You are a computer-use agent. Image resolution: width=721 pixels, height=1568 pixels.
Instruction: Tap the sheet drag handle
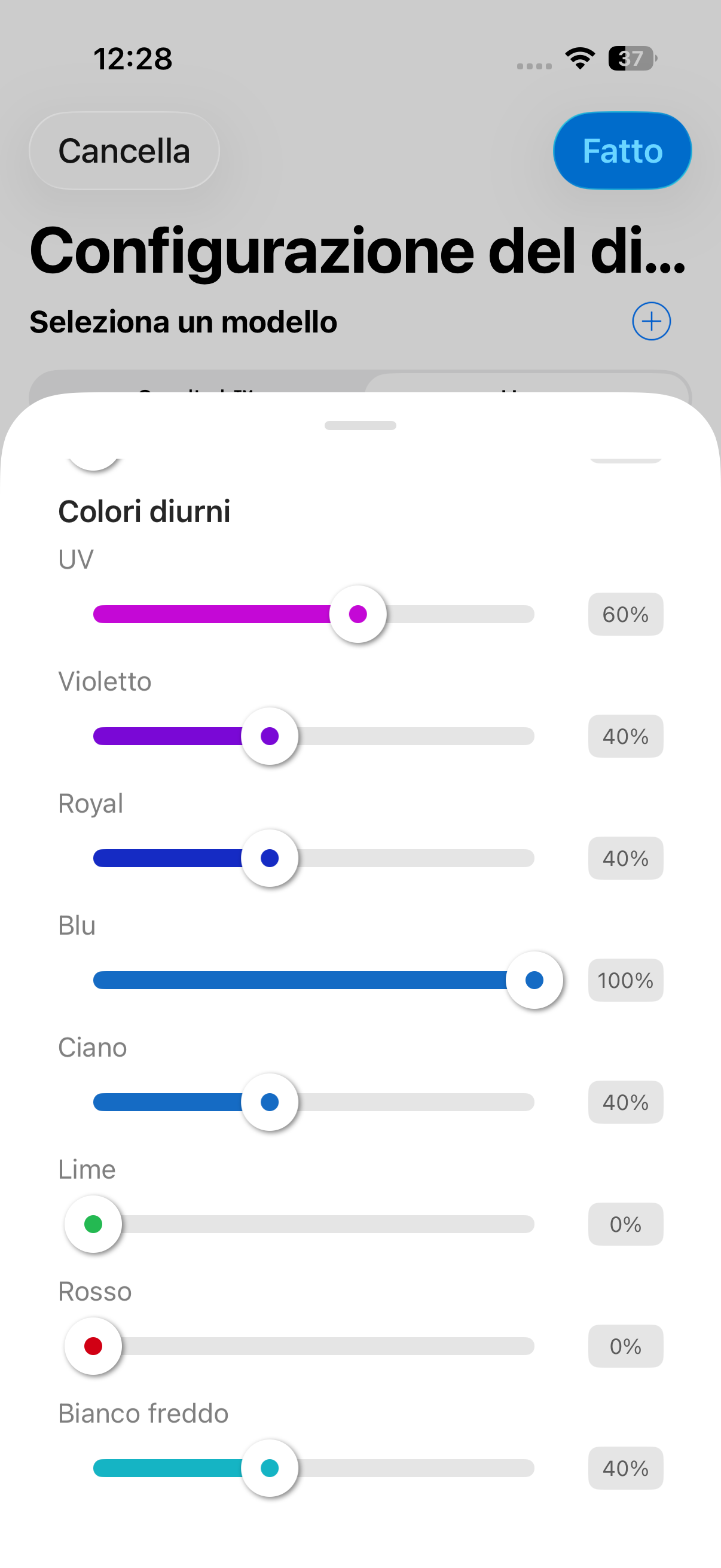360,425
